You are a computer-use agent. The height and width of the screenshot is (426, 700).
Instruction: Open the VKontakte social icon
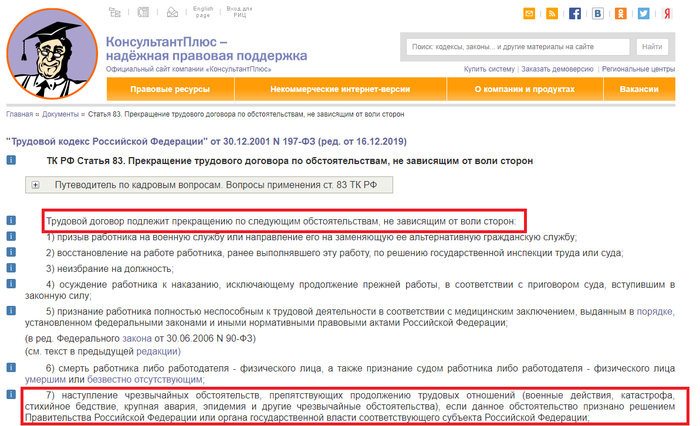point(599,14)
